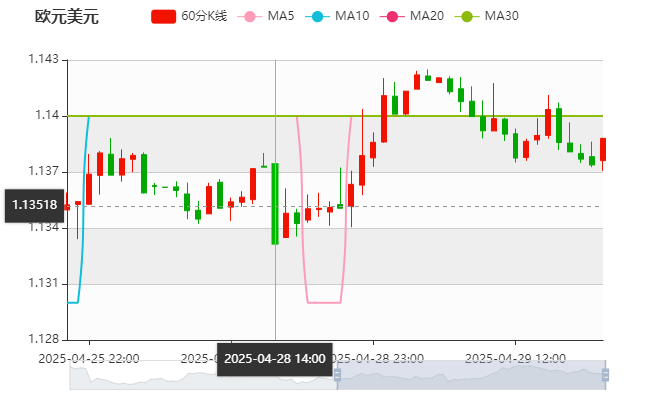
Task: Click the pink MA5 legend icon
Action: [250, 17]
